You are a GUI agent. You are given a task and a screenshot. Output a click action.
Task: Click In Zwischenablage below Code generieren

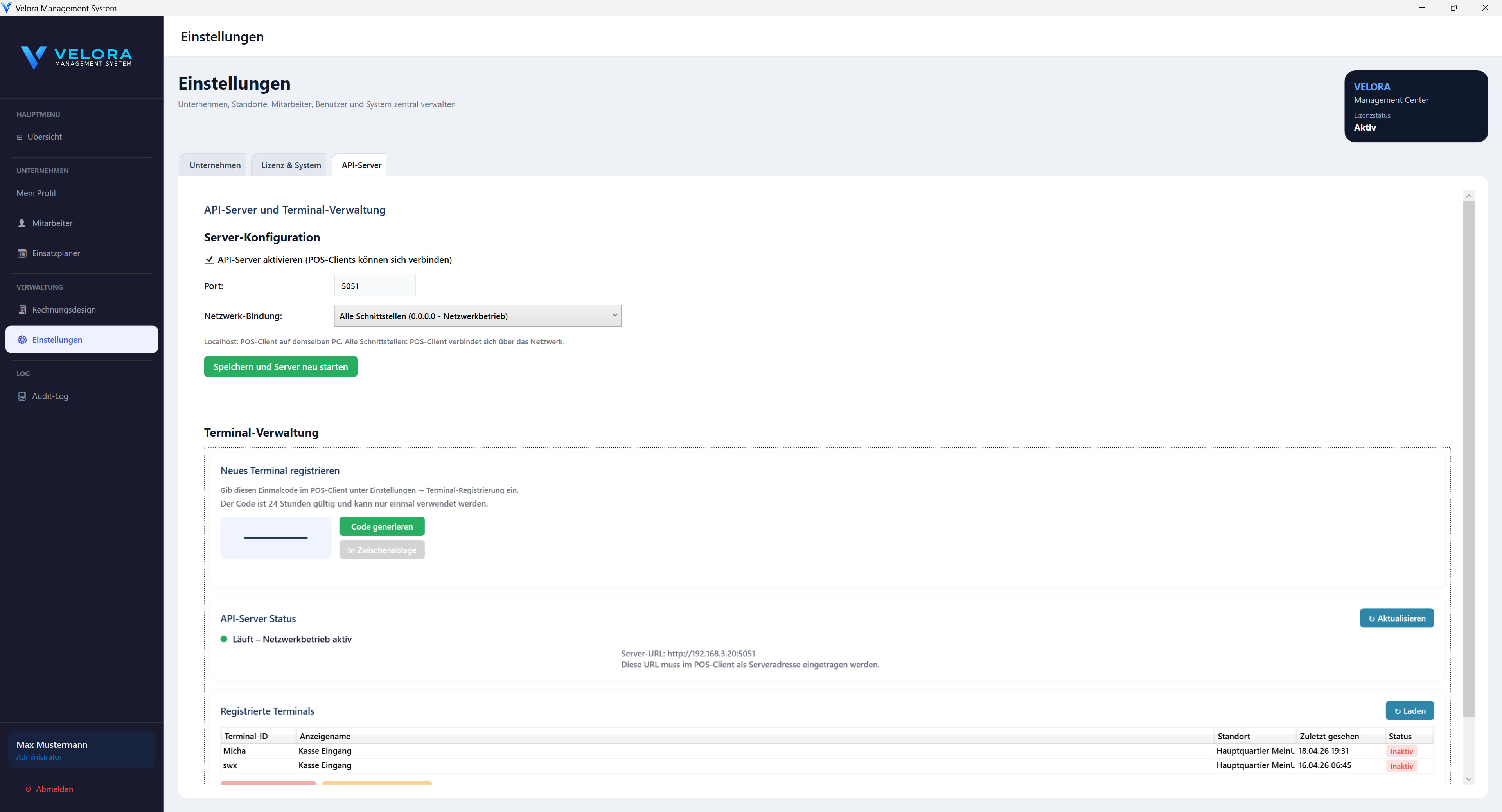tap(381, 549)
